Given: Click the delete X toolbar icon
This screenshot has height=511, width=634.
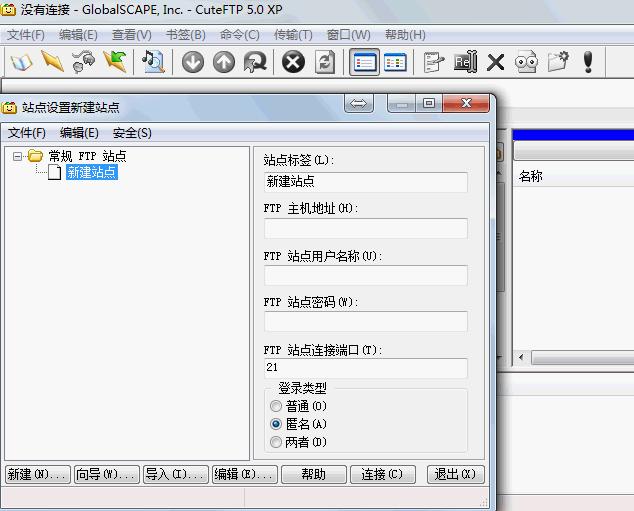Looking at the screenshot, I should point(495,62).
